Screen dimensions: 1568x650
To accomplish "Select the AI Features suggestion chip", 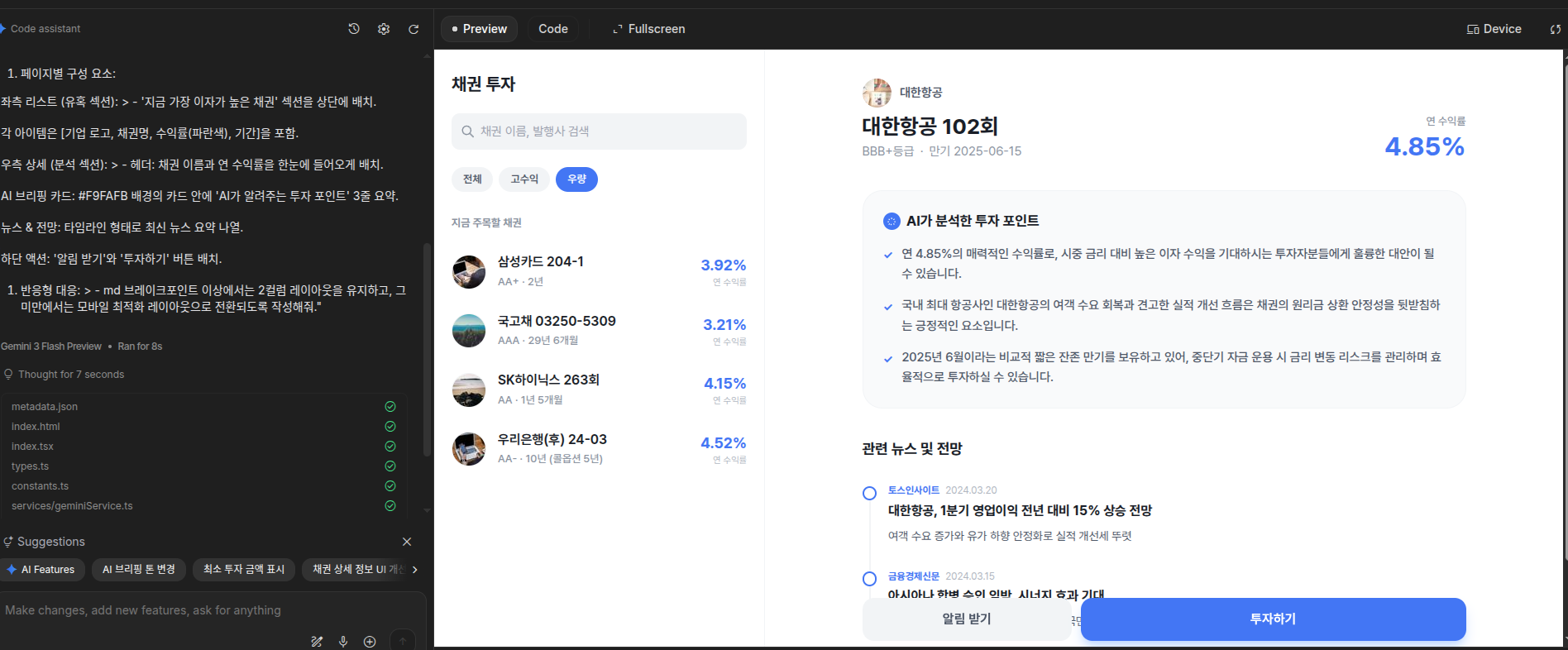I will pos(41,570).
